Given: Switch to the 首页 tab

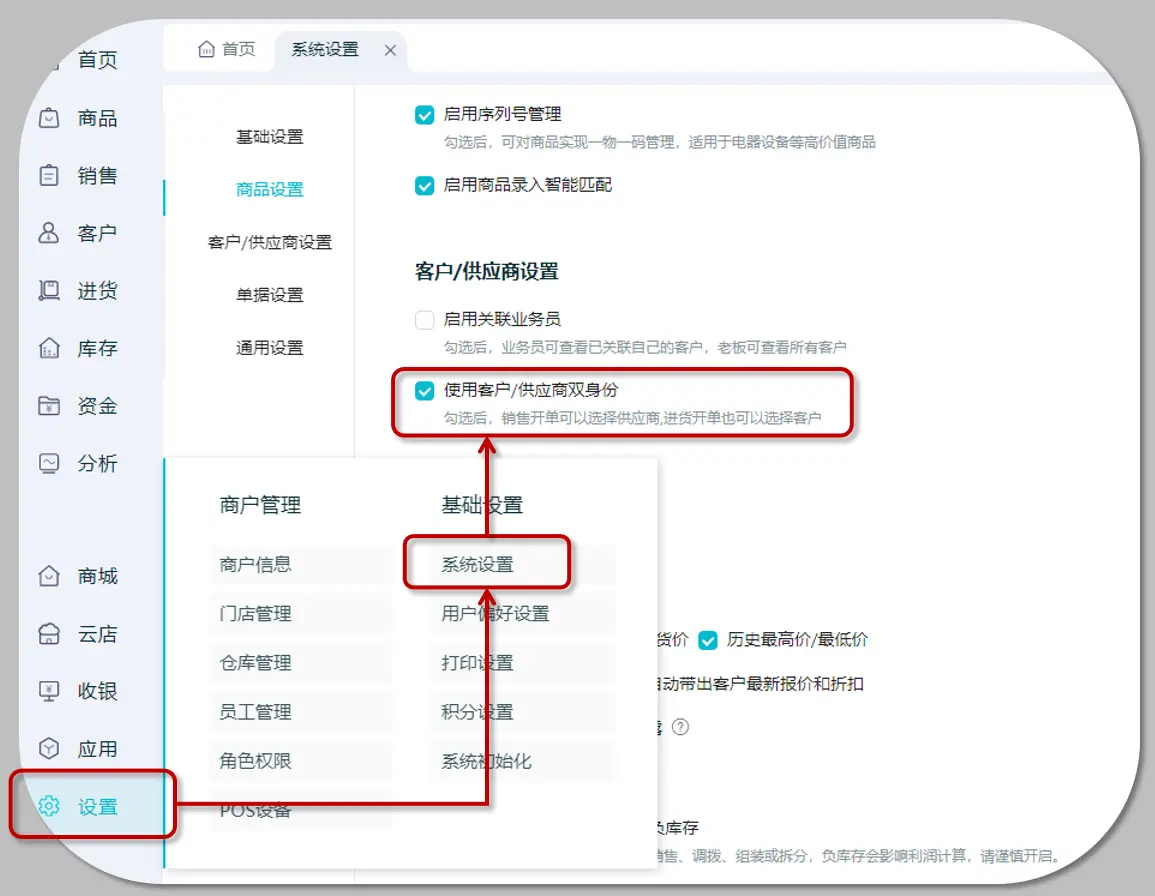Looking at the screenshot, I should (x=227, y=49).
